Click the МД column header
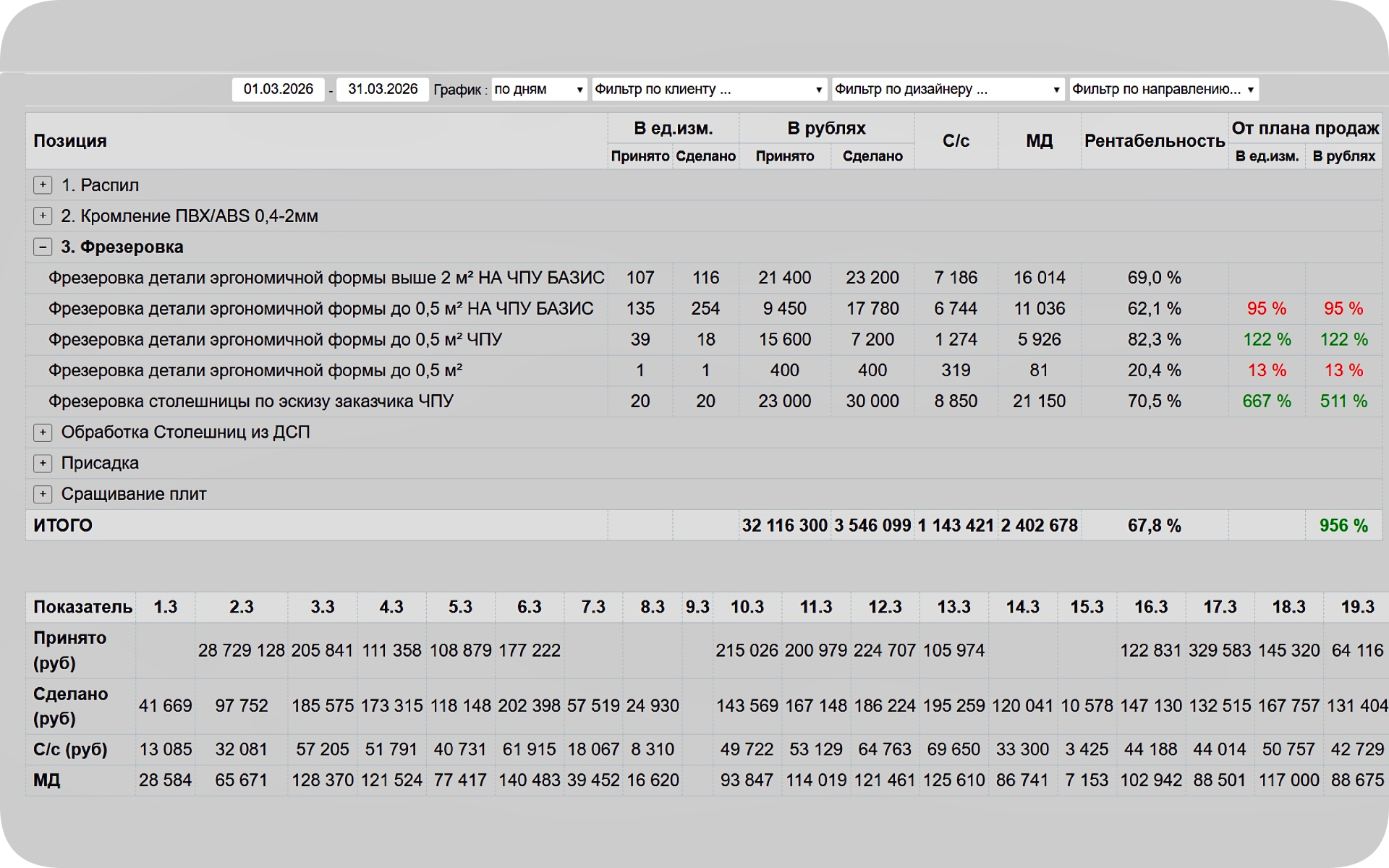 1039,141
